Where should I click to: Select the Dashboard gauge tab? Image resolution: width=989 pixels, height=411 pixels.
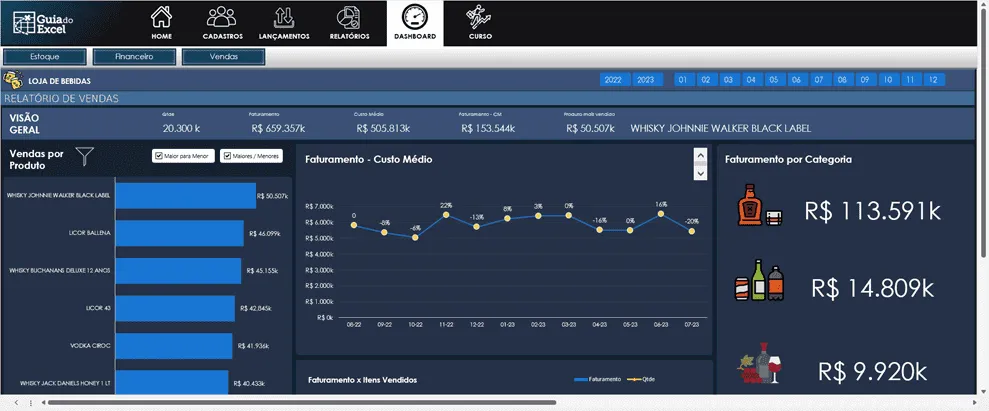coord(415,23)
